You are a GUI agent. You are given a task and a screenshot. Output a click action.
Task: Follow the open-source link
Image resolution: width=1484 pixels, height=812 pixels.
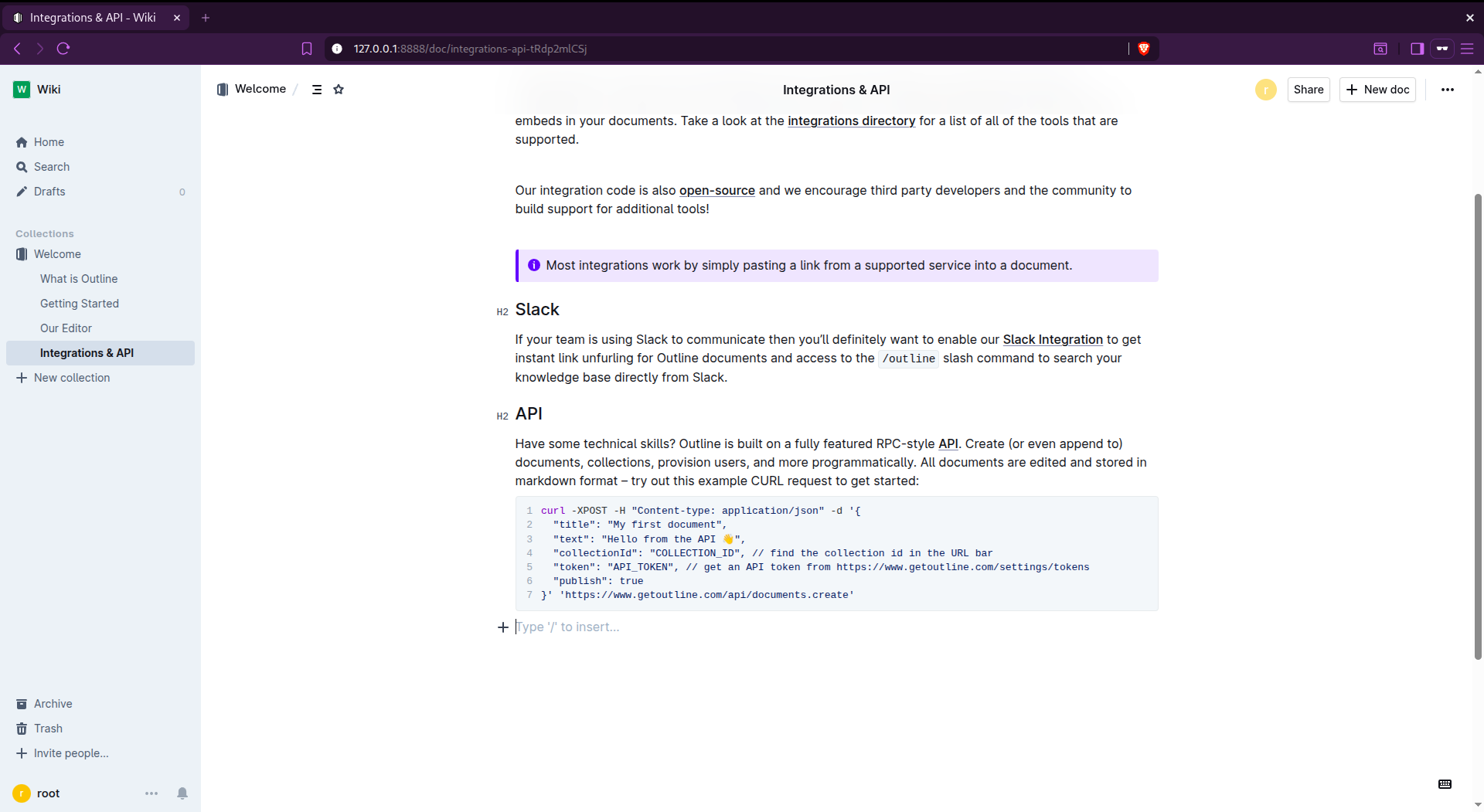717,191
